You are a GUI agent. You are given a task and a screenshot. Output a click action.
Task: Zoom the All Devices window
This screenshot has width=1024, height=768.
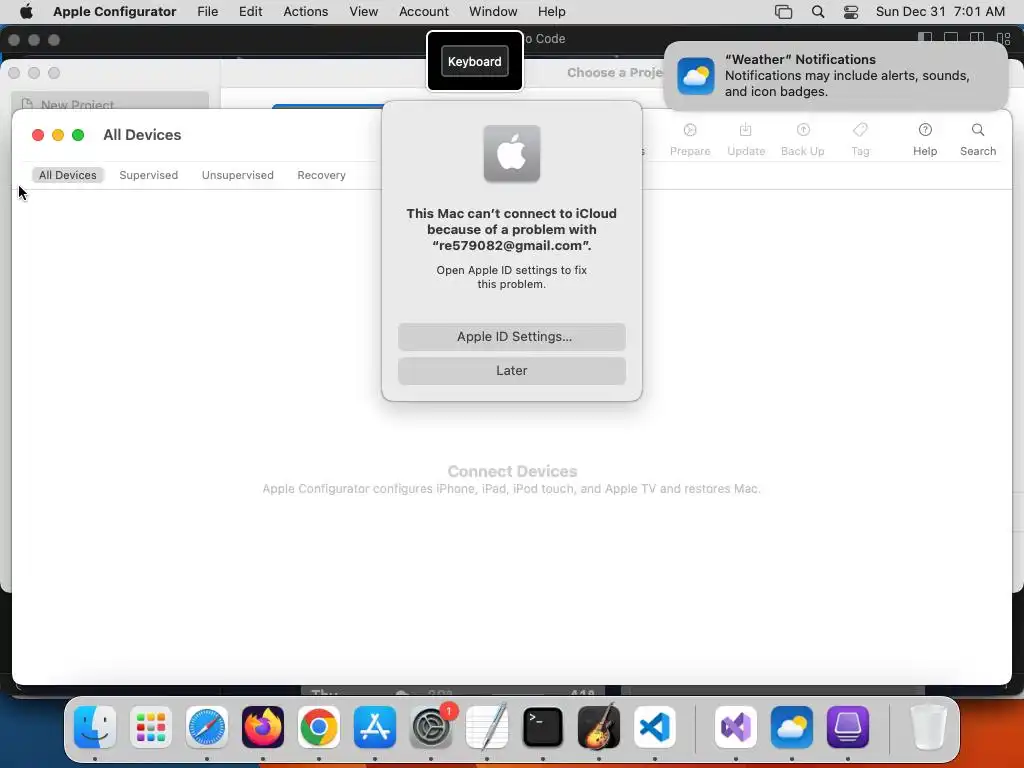point(78,135)
